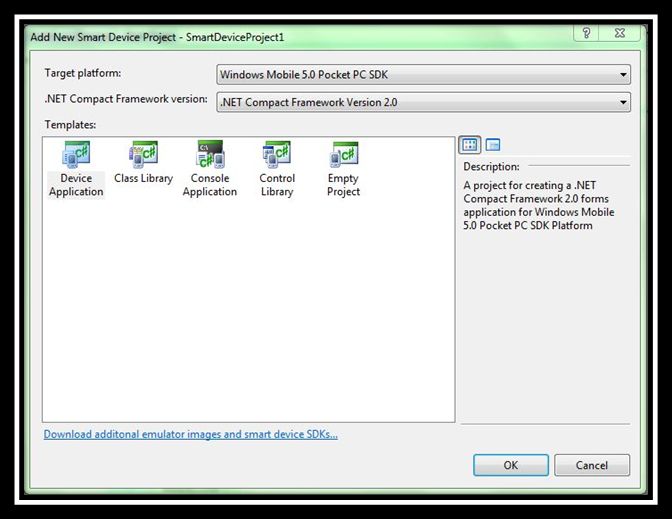Screen dimensions: 672x519
Task: Select the Device Application template icon
Action: tap(76, 155)
